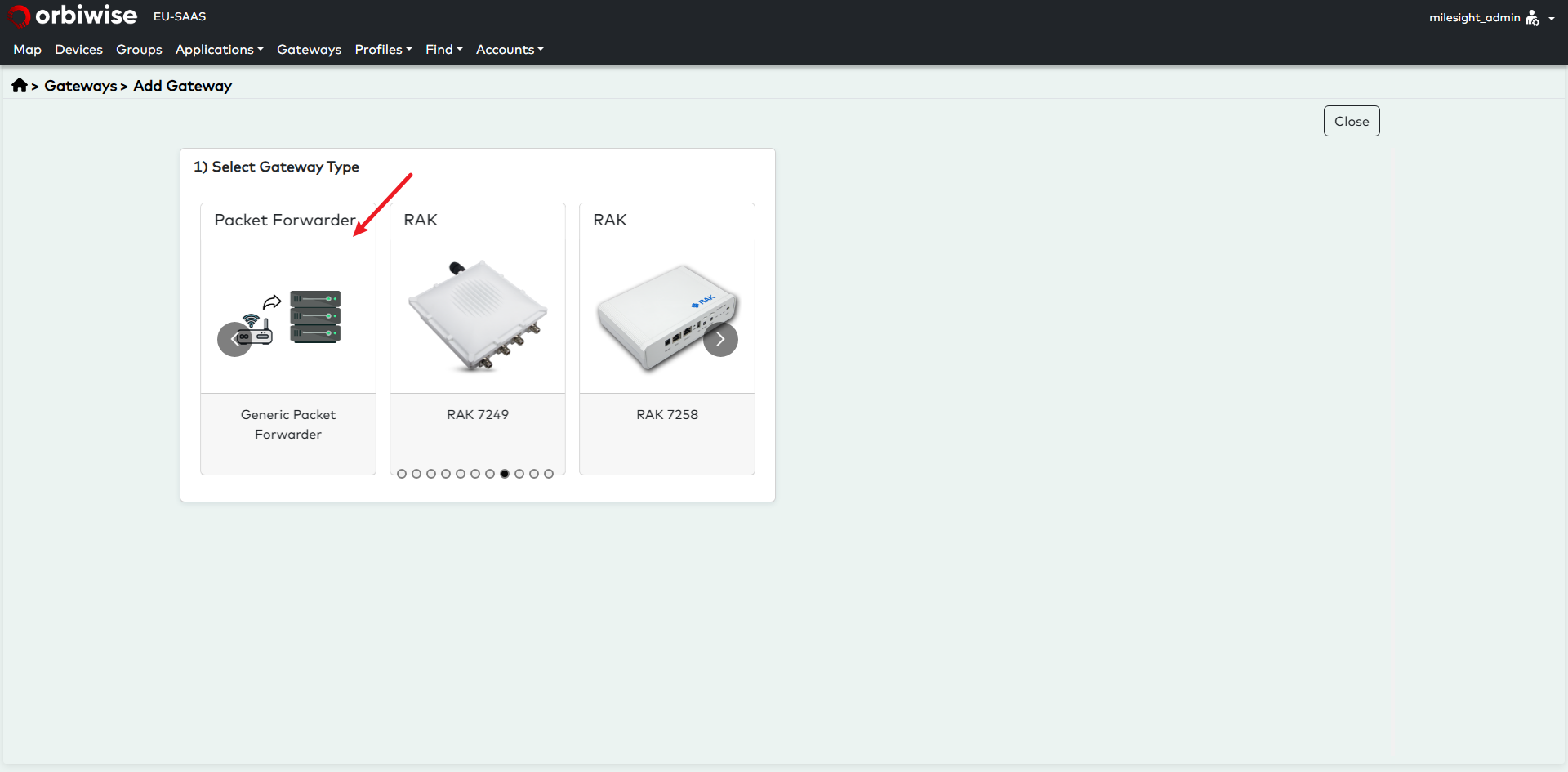This screenshot has height=772, width=1568.
Task: Click the Generic Packet Forwarder label
Action: click(288, 424)
